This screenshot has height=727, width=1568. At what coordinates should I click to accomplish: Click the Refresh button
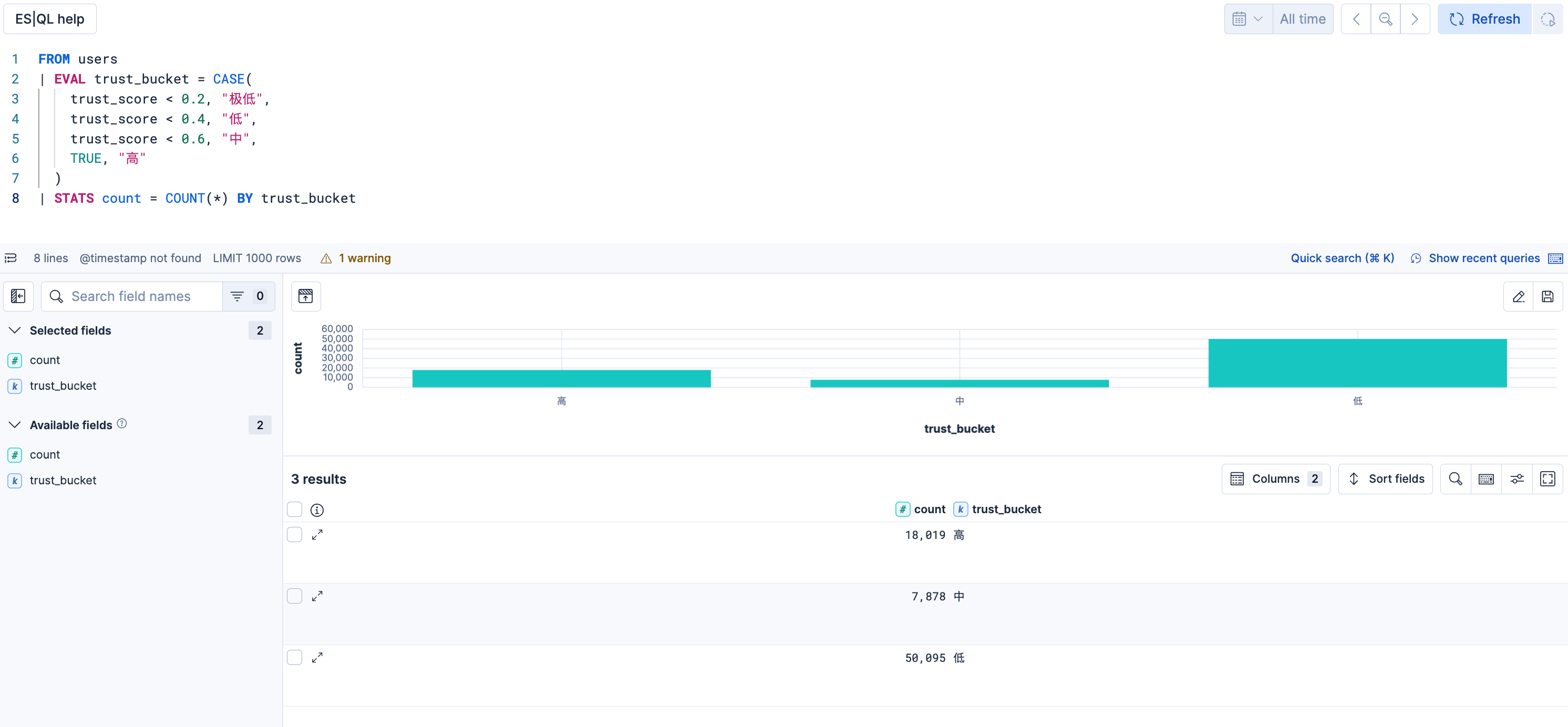(1484, 19)
